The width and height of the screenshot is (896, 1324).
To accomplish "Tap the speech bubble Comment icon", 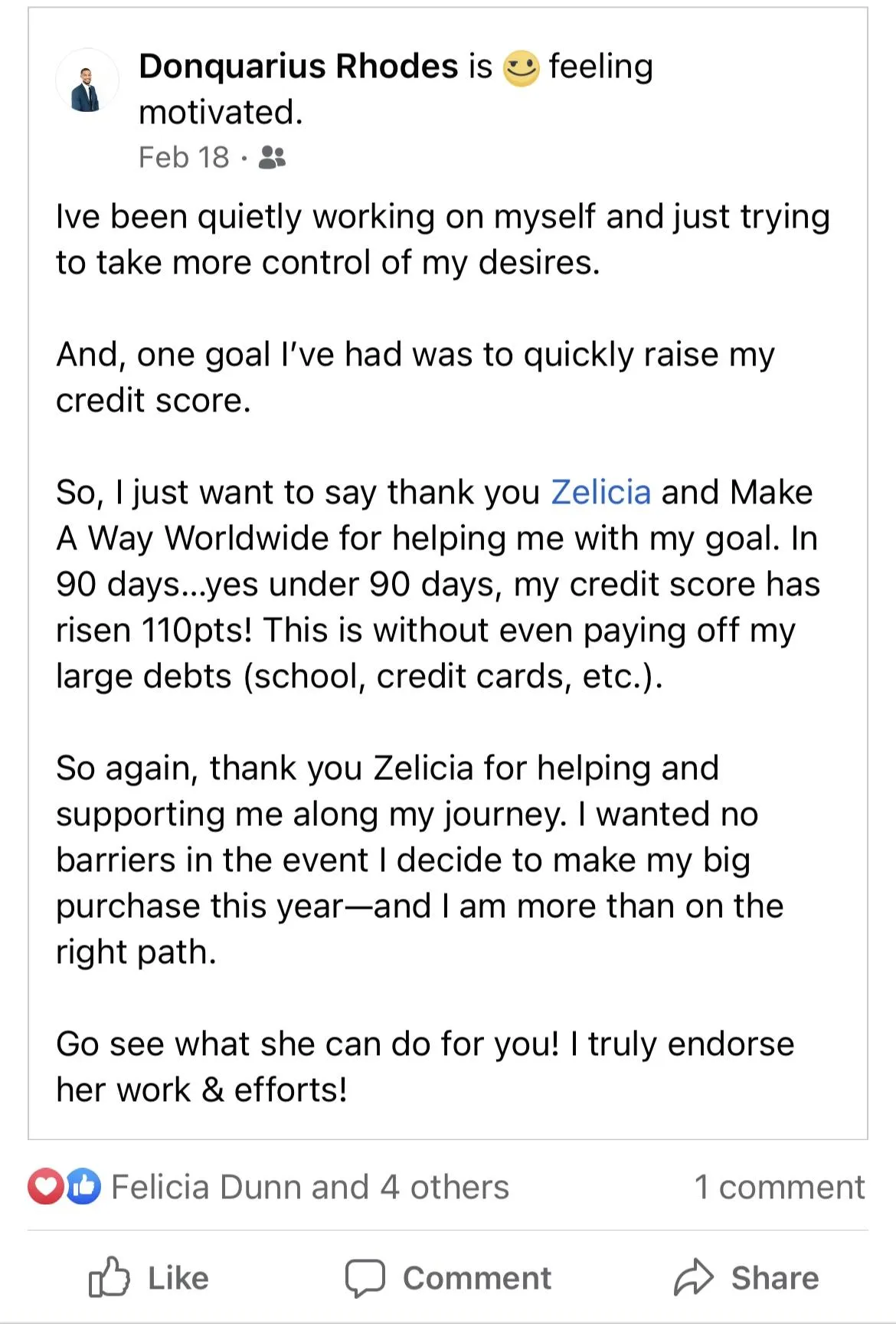I will point(365,1278).
